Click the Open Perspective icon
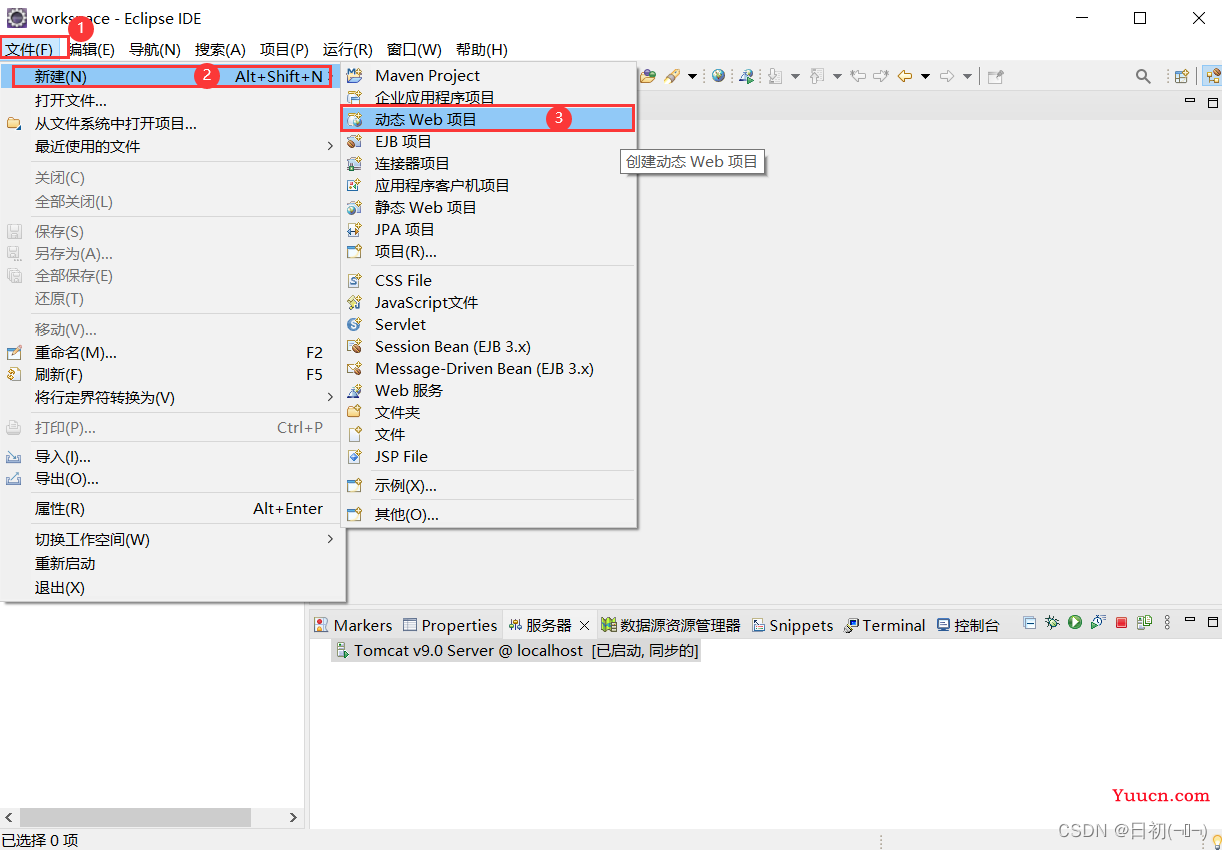Screen dimensions: 1222x850 click(x=1182, y=77)
